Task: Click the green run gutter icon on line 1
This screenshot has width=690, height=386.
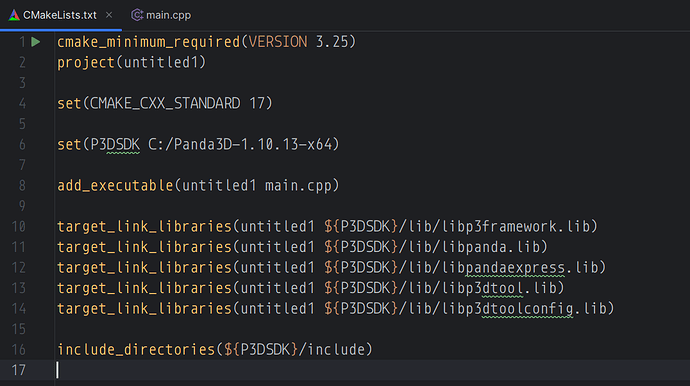Action: point(36,42)
